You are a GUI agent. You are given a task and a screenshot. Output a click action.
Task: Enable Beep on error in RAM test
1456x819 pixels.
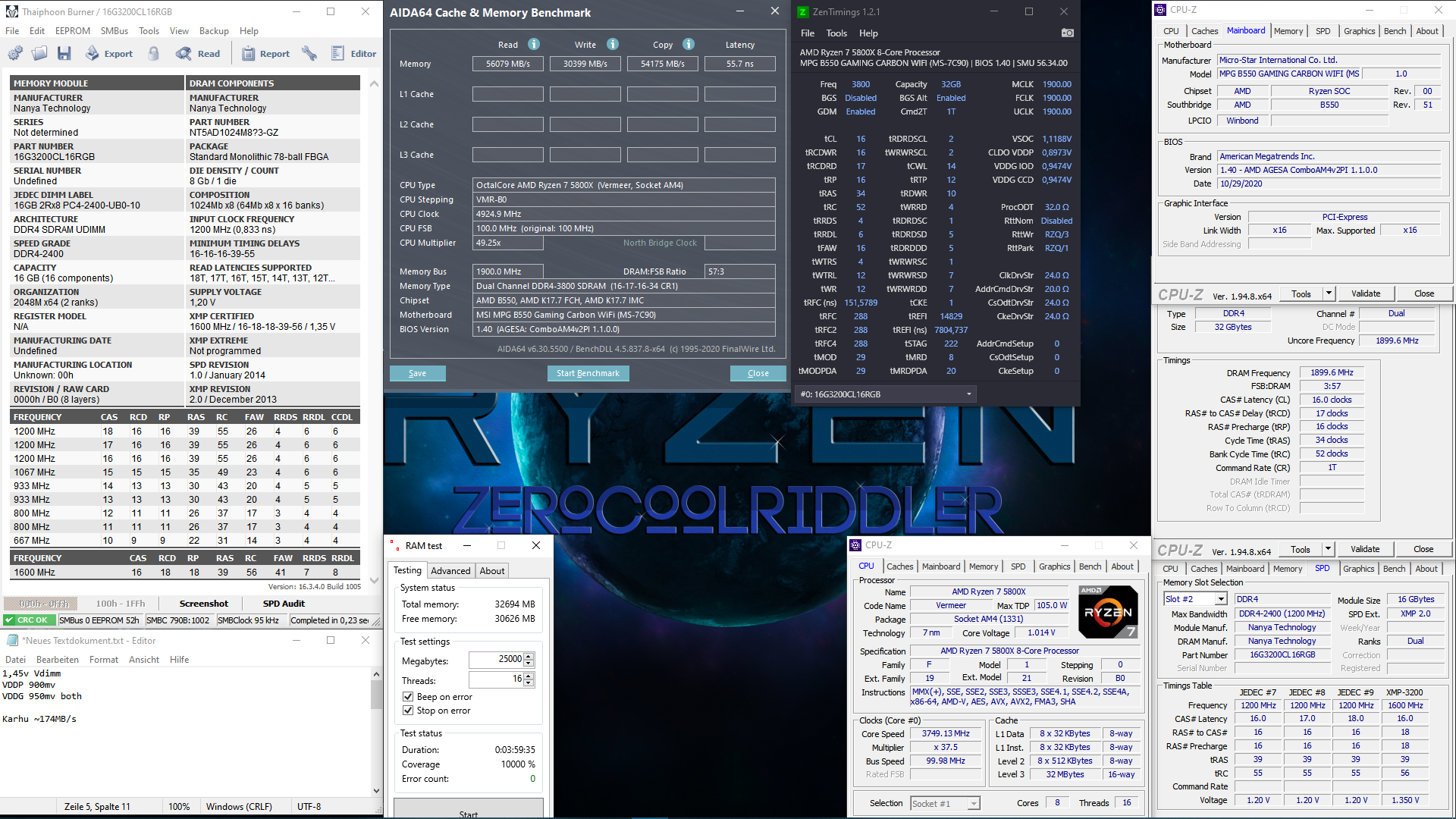[408, 697]
